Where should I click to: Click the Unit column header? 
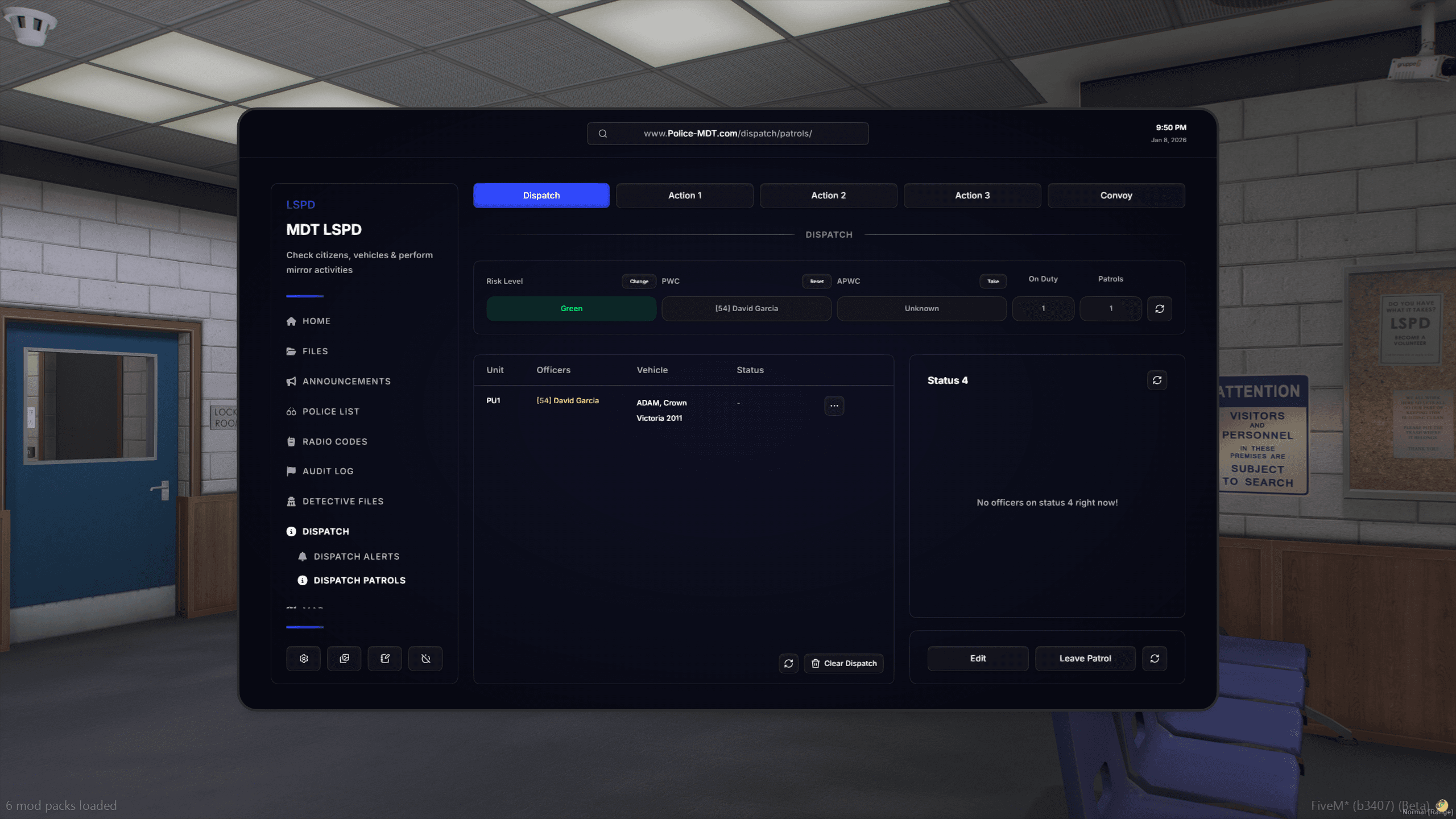click(495, 370)
